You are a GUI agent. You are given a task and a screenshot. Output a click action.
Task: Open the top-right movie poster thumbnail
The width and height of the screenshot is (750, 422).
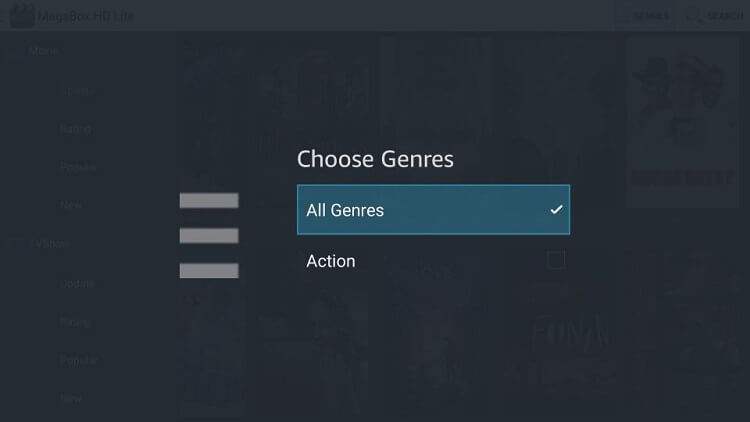(683, 122)
